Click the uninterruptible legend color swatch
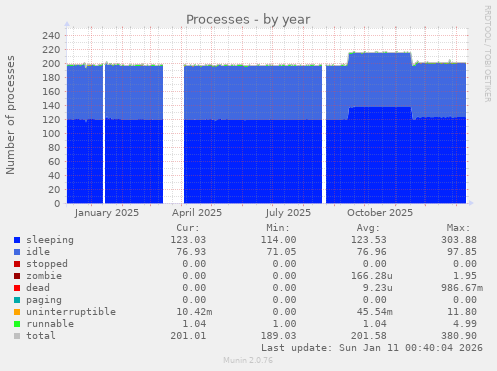This screenshot has width=497, height=371. 17,312
